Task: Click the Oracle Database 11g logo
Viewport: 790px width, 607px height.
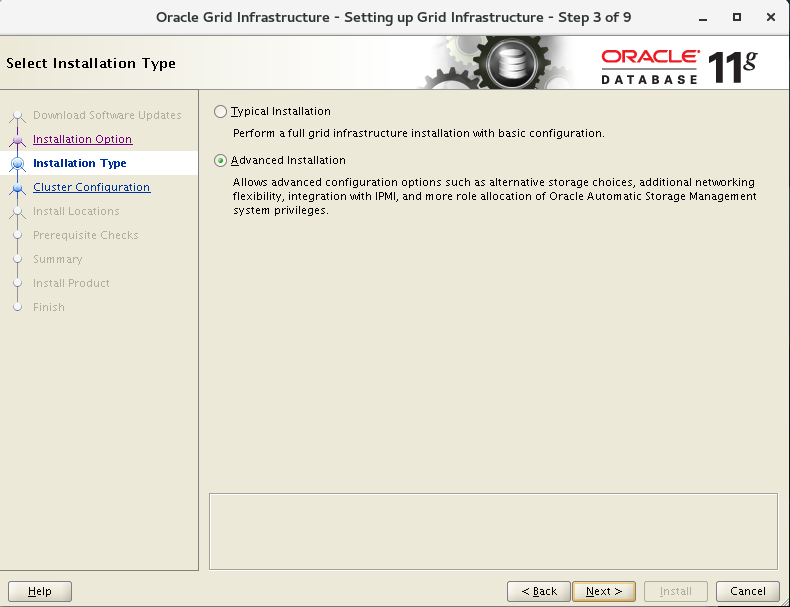Action: (679, 65)
